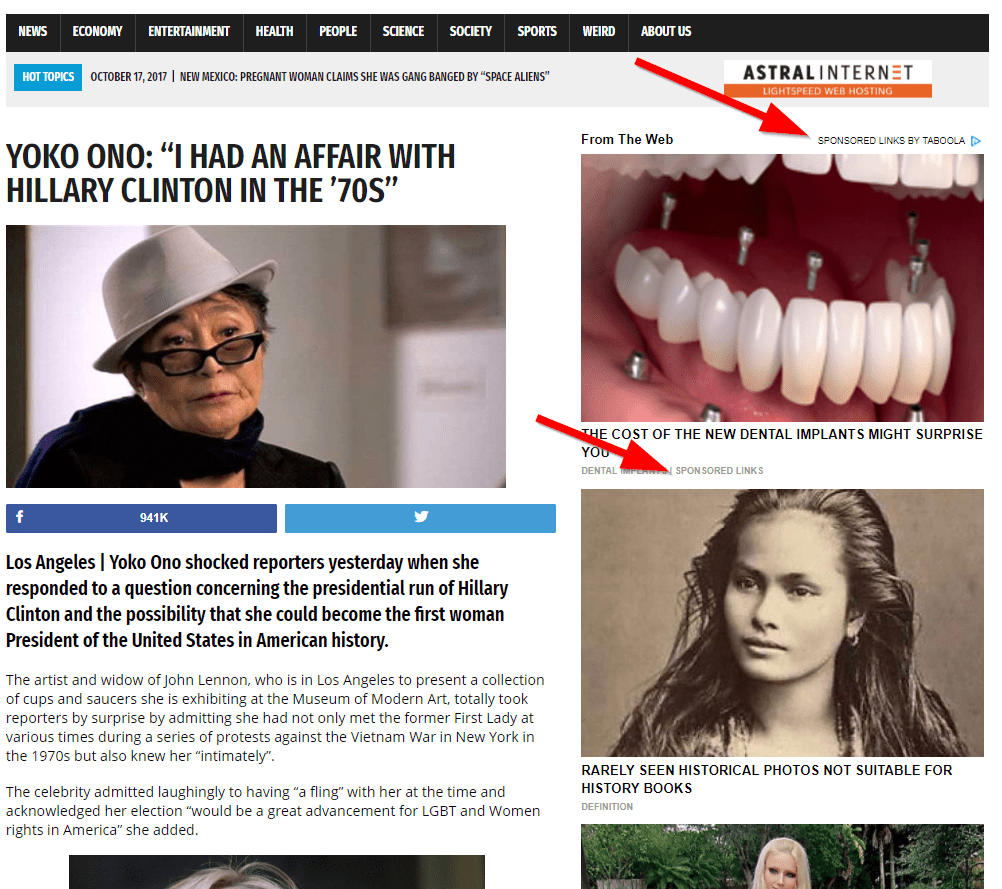Click the Yoko Ono article photo
Screen dimensions: 1002x889
(x=256, y=356)
